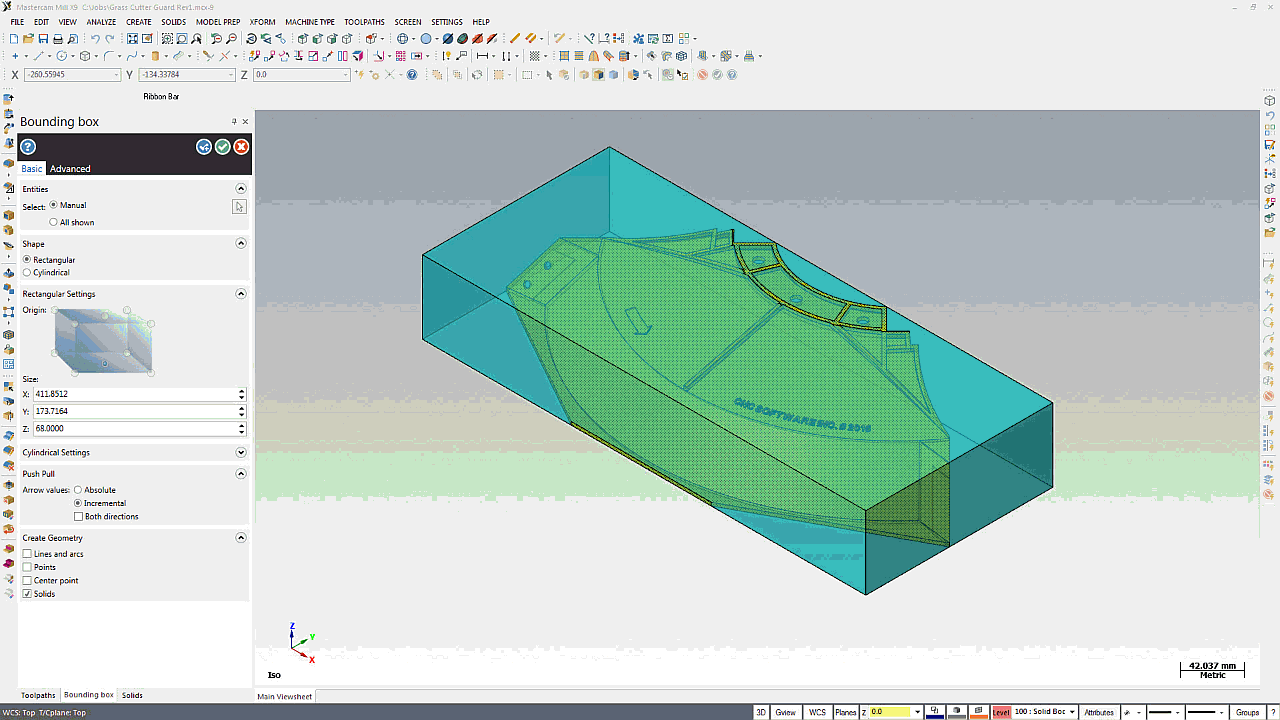Collapse the Push Pull section

(x=241, y=474)
